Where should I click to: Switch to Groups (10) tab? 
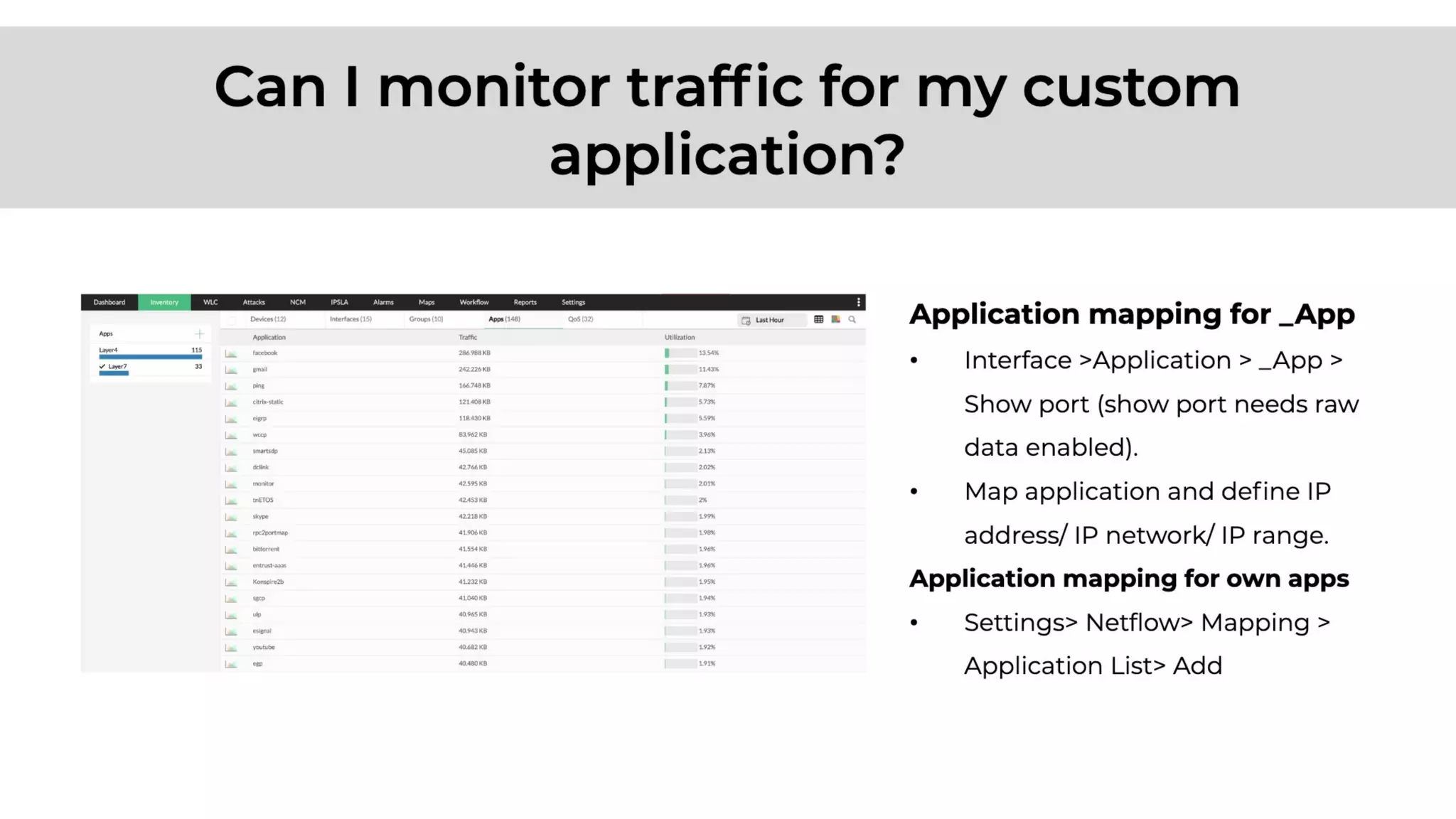click(x=426, y=319)
